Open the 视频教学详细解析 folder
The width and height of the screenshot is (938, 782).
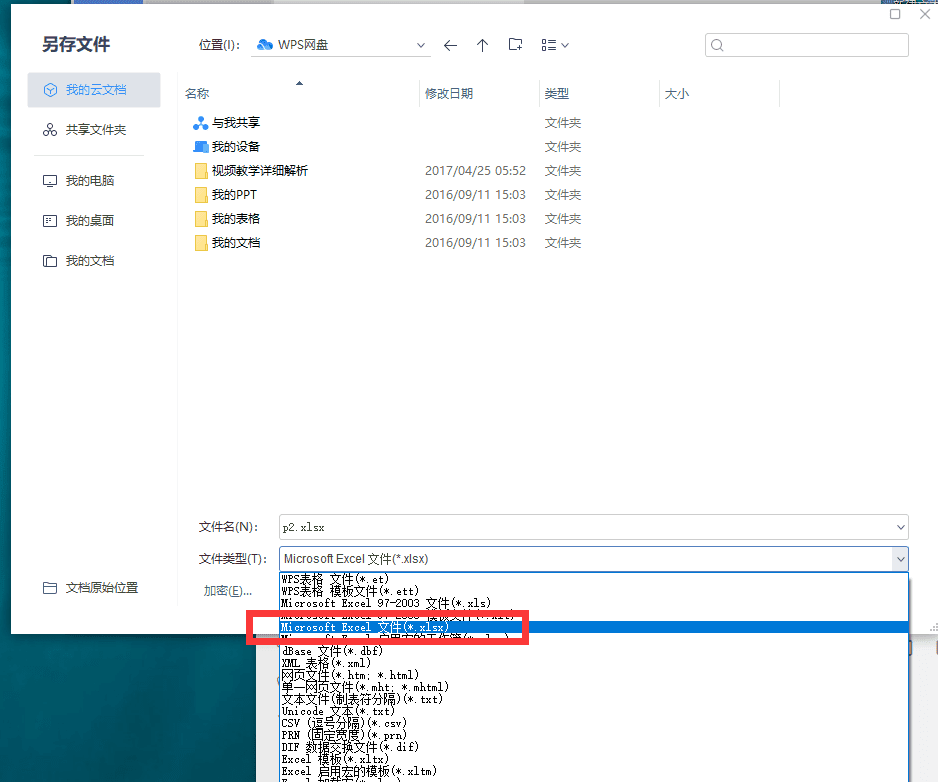point(260,171)
